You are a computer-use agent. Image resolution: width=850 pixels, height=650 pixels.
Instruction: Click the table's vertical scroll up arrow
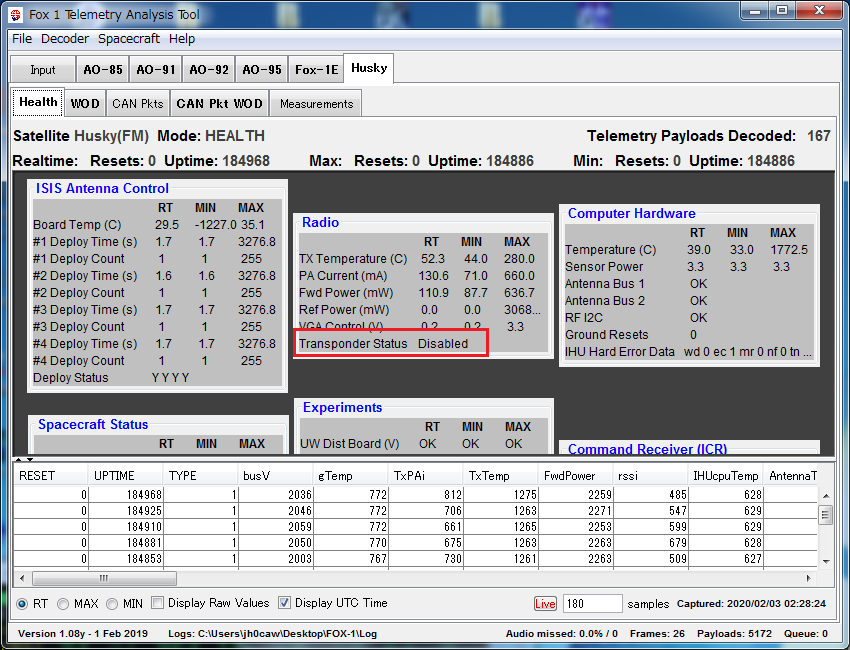[826, 495]
